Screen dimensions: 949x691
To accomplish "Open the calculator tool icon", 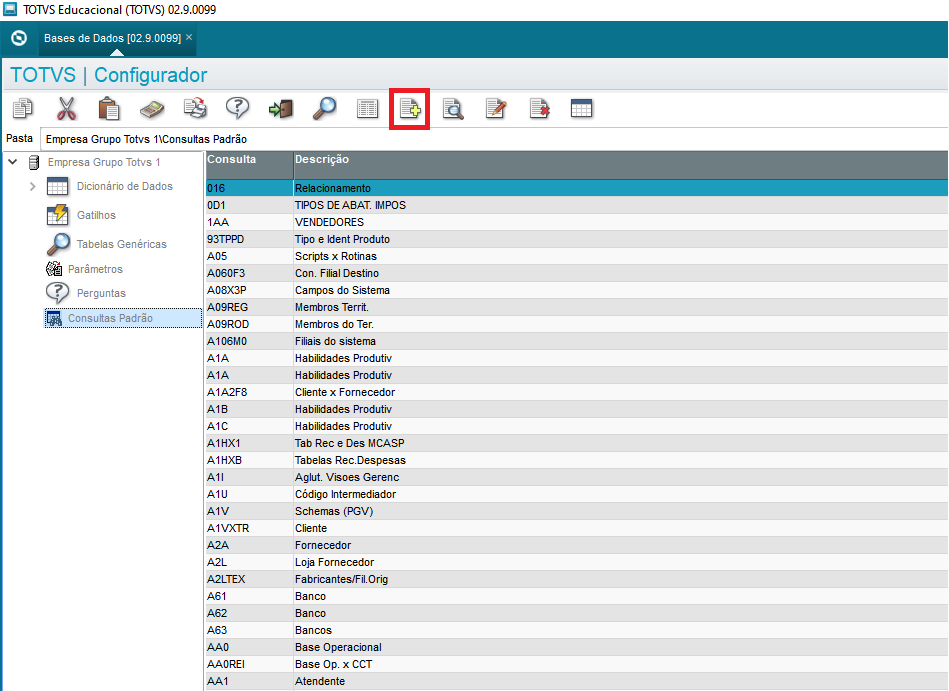I will coord(152,110).
